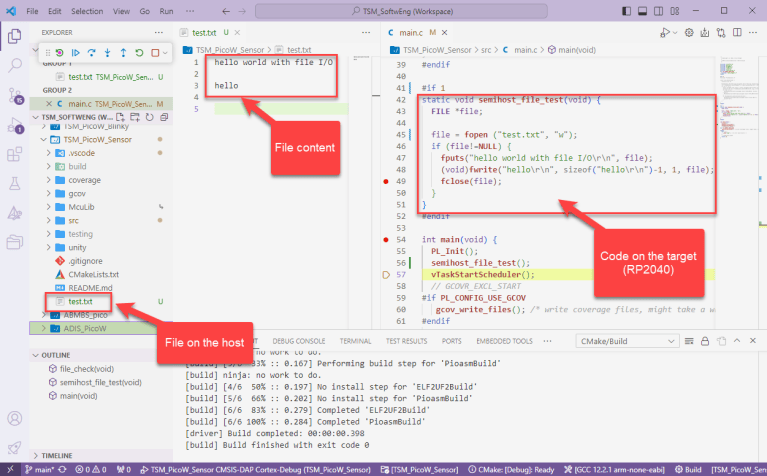
Task: Restart the debug session
Action: [139, 53]
